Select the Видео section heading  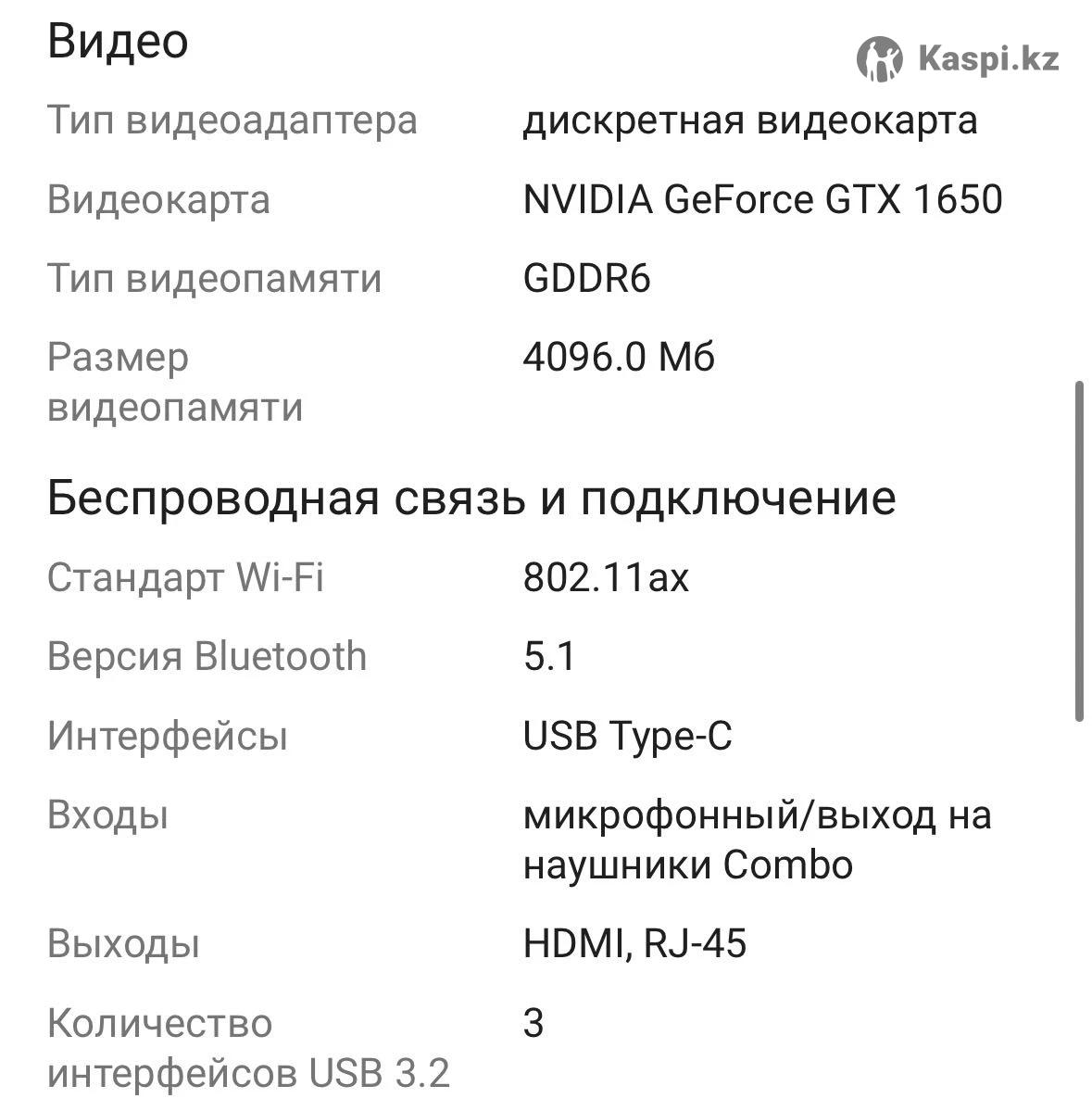[118, 42]
